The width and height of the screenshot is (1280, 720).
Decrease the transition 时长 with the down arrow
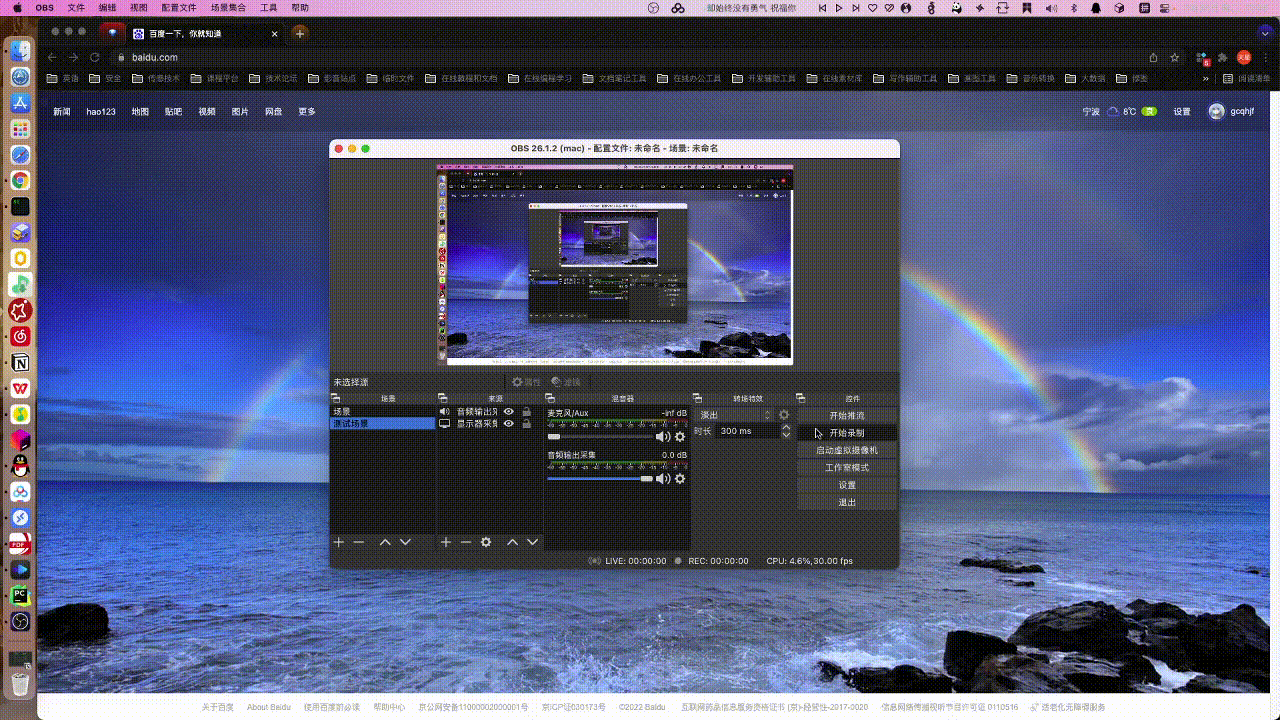tap(786, 435)
